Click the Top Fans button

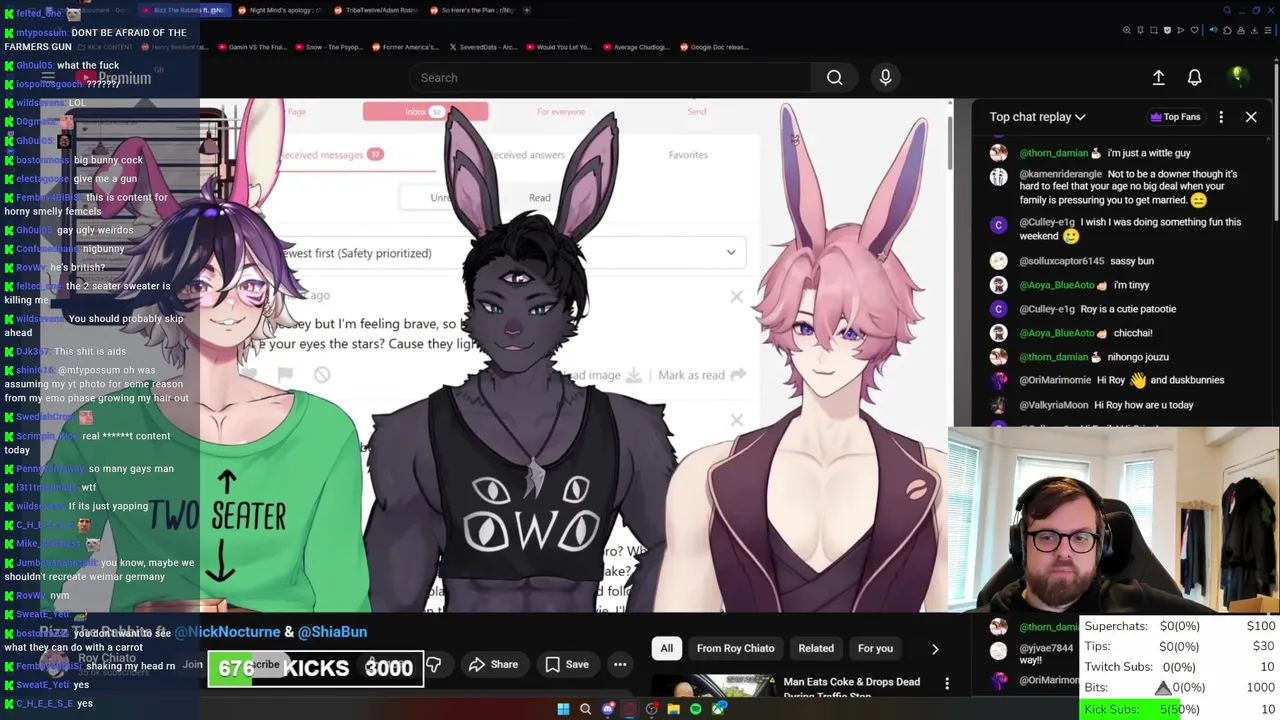[x=1175, y=117]
